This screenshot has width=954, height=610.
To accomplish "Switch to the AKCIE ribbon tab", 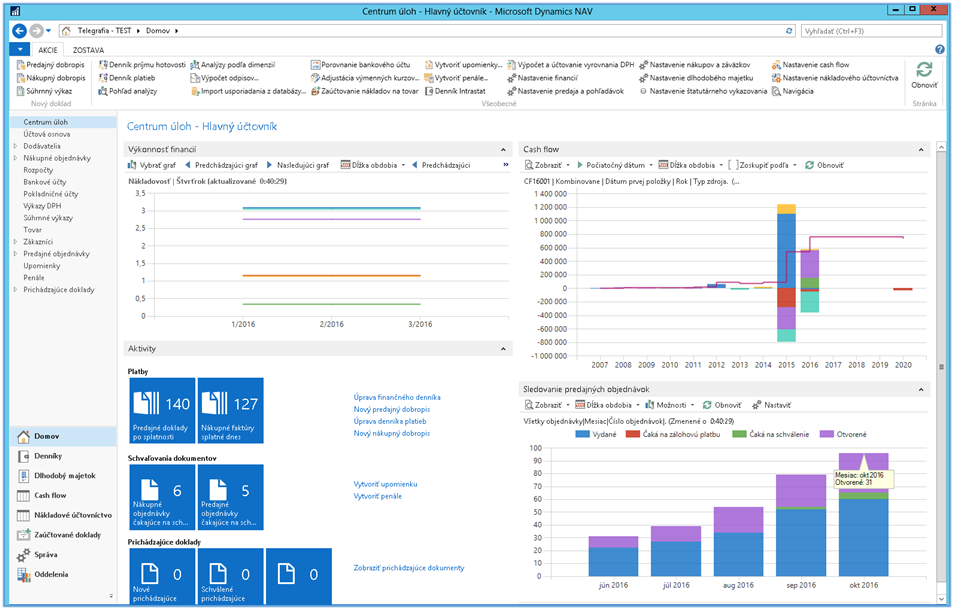I will pyautogui.click(x=47, y=50).
